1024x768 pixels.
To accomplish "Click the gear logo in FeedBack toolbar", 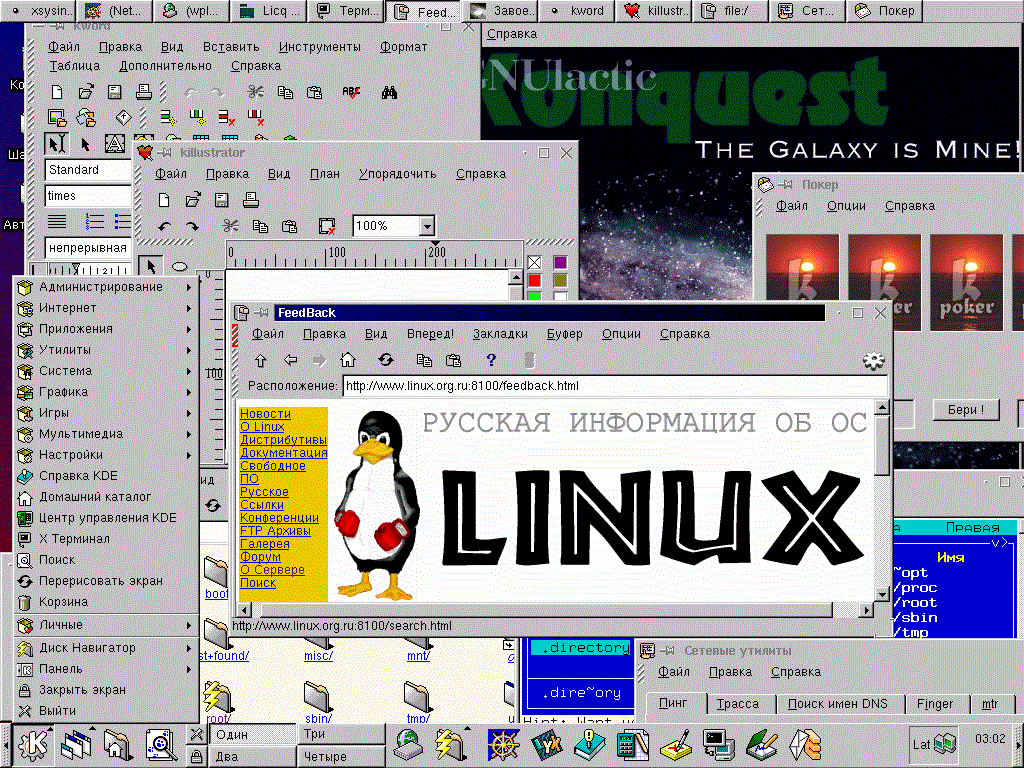I will [x=873, y=360].
